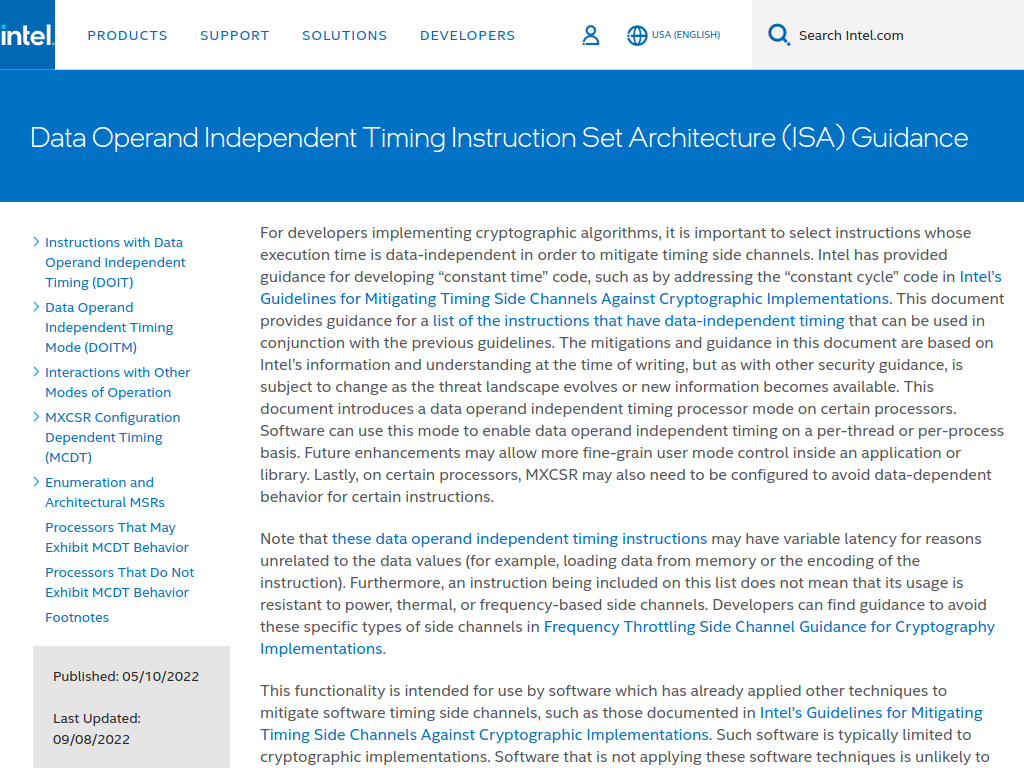This screenshot has width=1024, height=768.
Task: Click the Intel logo
Action: coord(27,36)
